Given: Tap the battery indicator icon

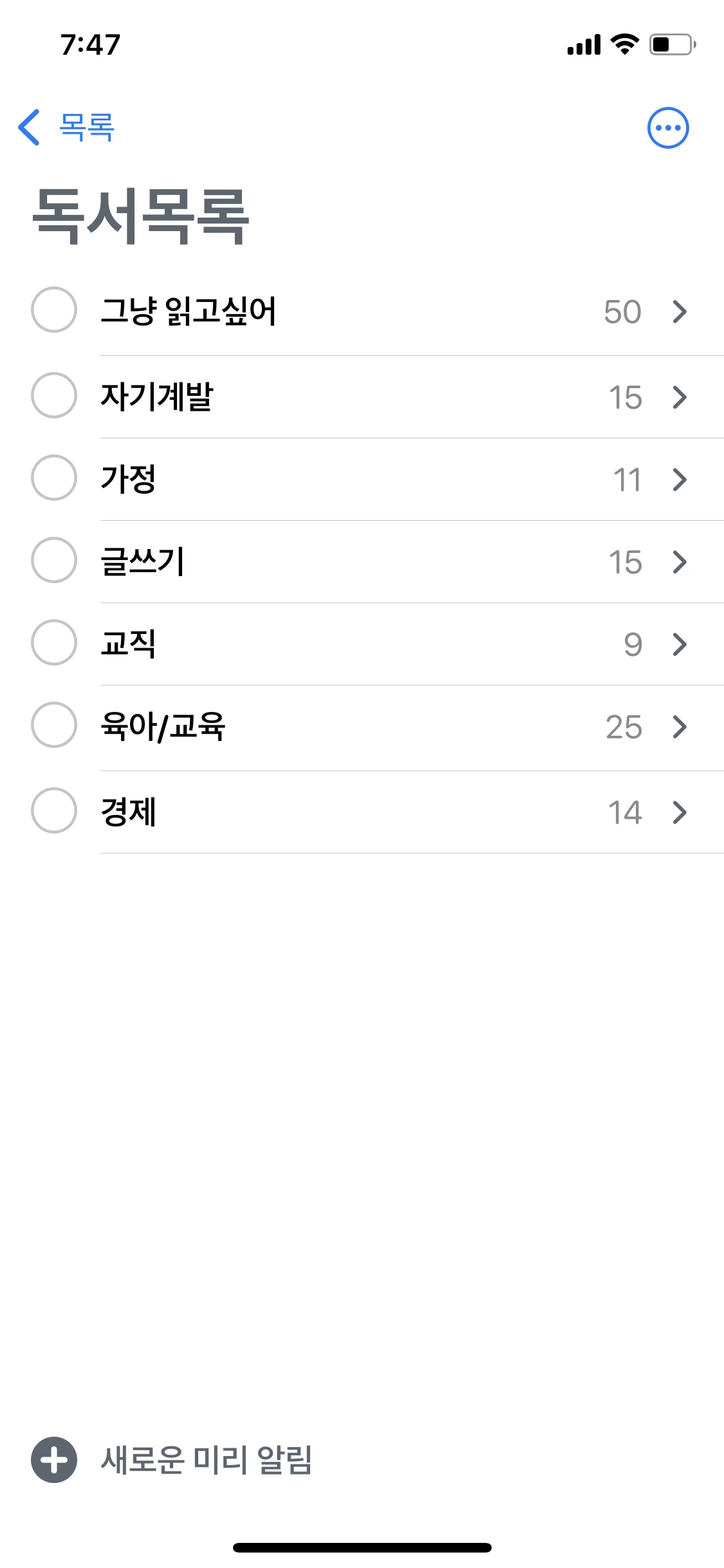Looking at the screenshot, I should [x=672, y=44].
